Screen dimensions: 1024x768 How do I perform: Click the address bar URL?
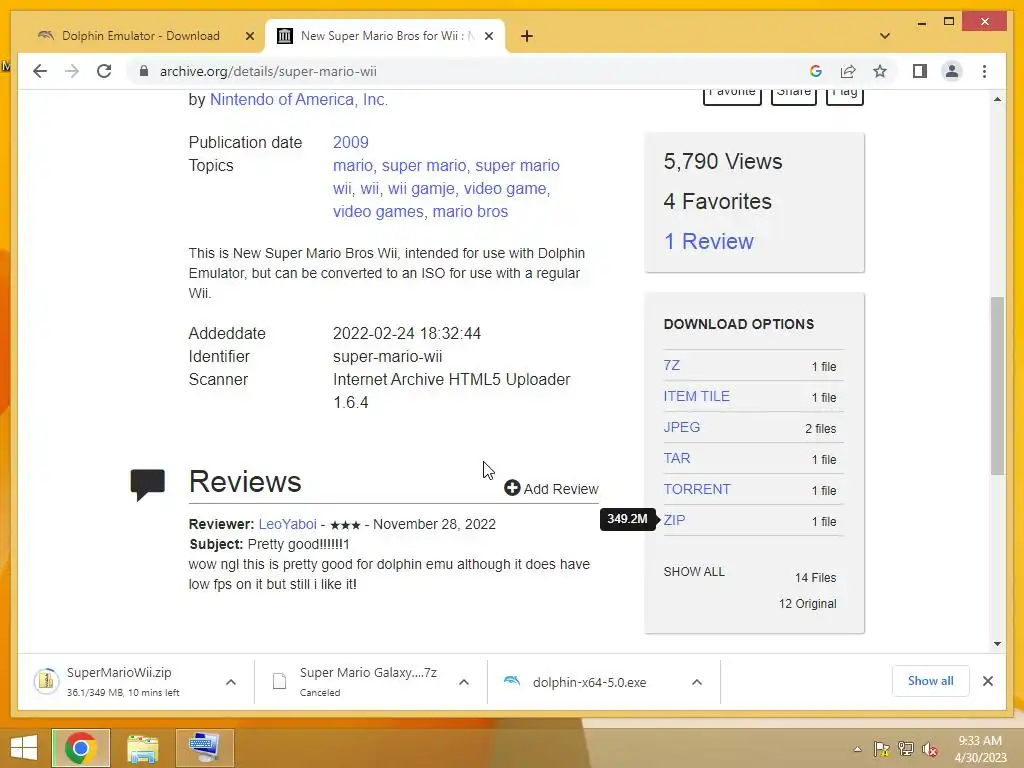268,71
